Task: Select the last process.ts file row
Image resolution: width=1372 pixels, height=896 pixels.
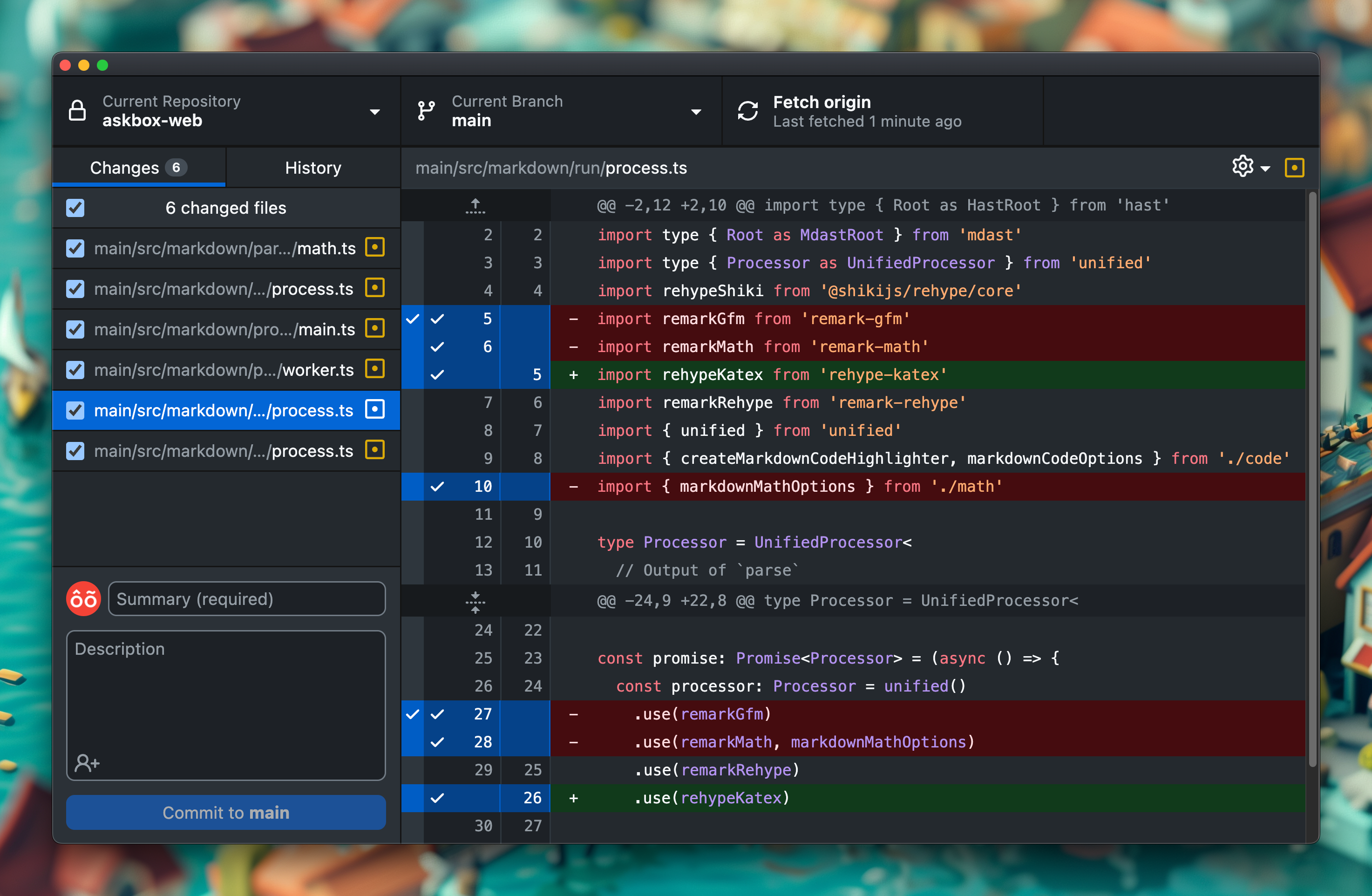Action: [x=226, y=451]
